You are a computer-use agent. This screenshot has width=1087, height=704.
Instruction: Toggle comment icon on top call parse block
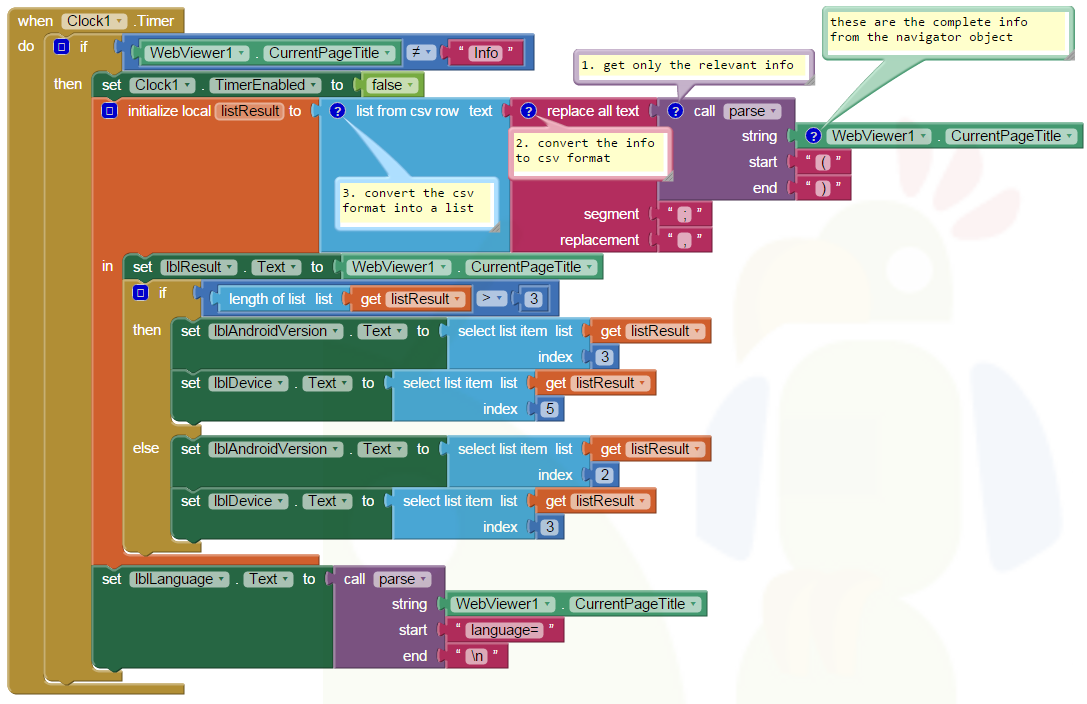676,111
